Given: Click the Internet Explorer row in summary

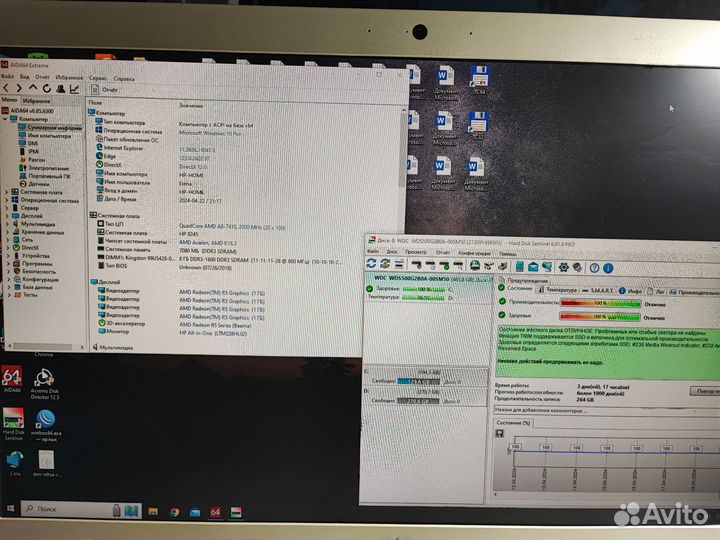Looking at the screenshot, I should [x=120, y=148].
